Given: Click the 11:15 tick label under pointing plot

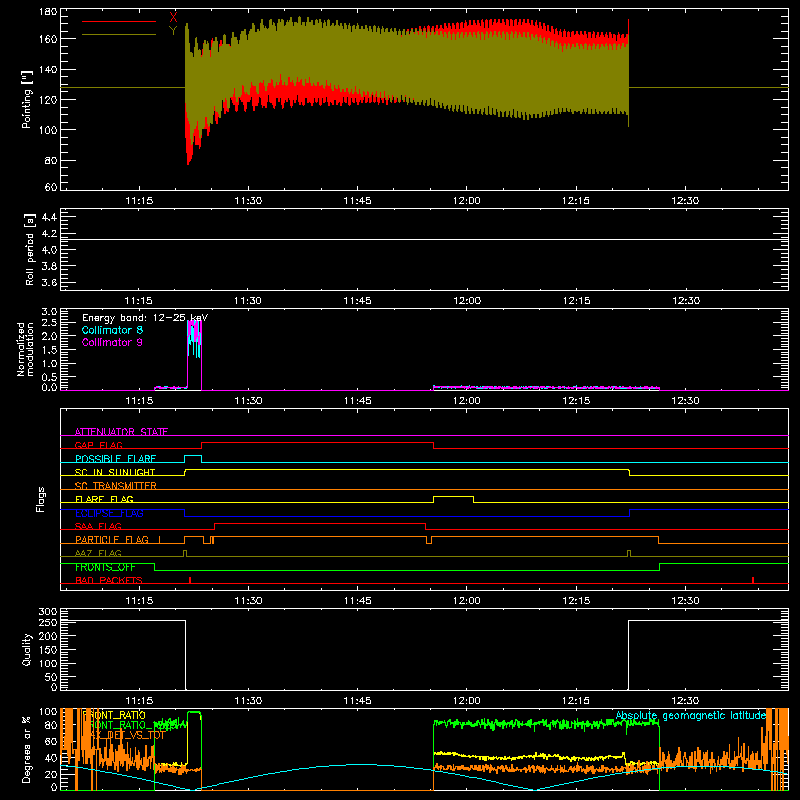Looking at the screenshot, I should (x=139, y=201).
